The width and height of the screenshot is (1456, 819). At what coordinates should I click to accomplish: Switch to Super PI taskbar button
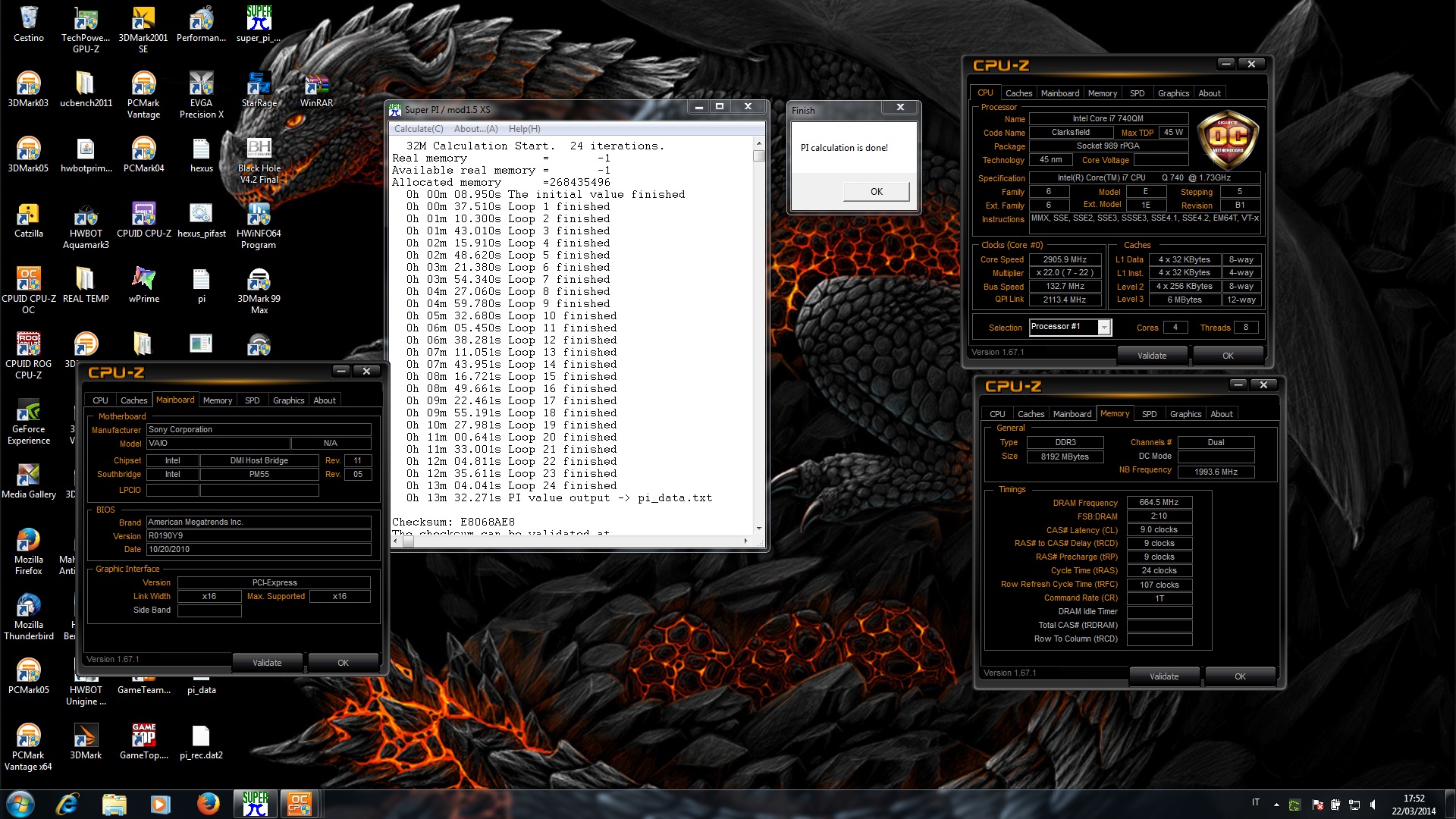(x=256, y=804)
